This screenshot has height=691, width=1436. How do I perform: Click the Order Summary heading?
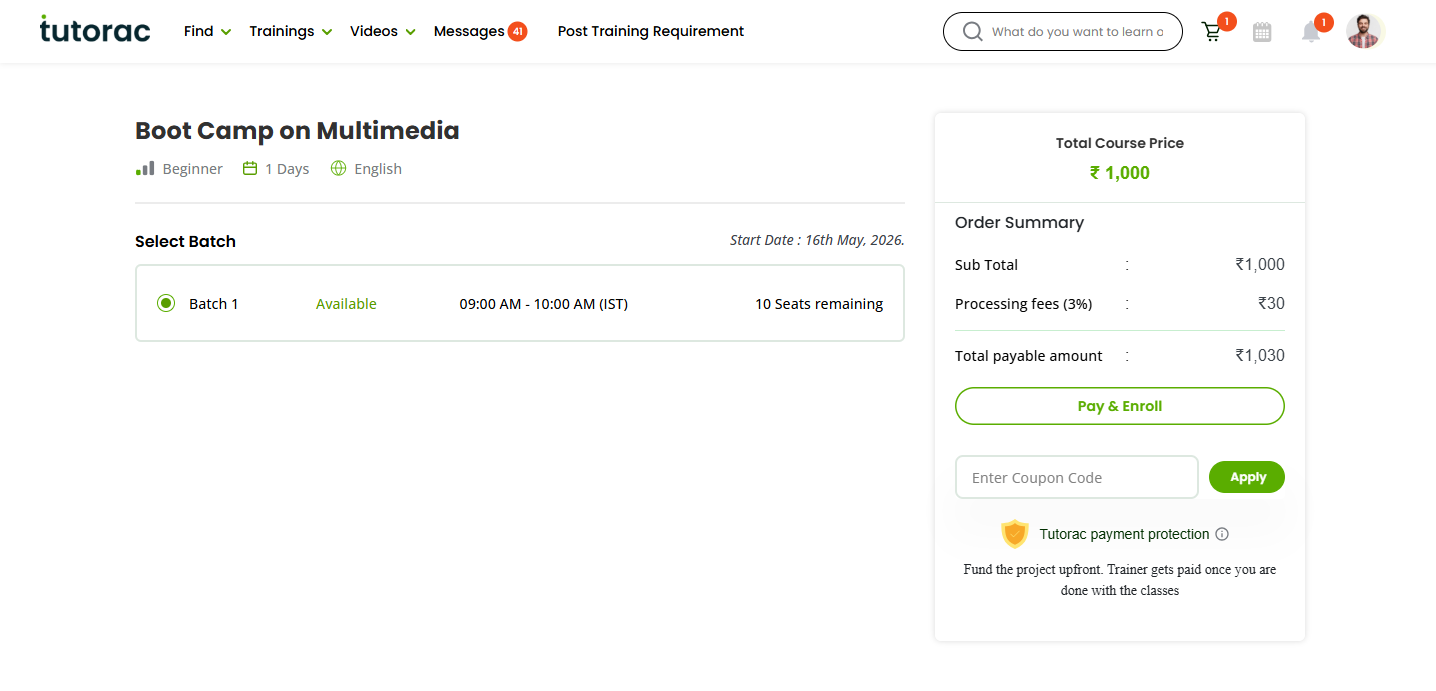click(1019, 222)
